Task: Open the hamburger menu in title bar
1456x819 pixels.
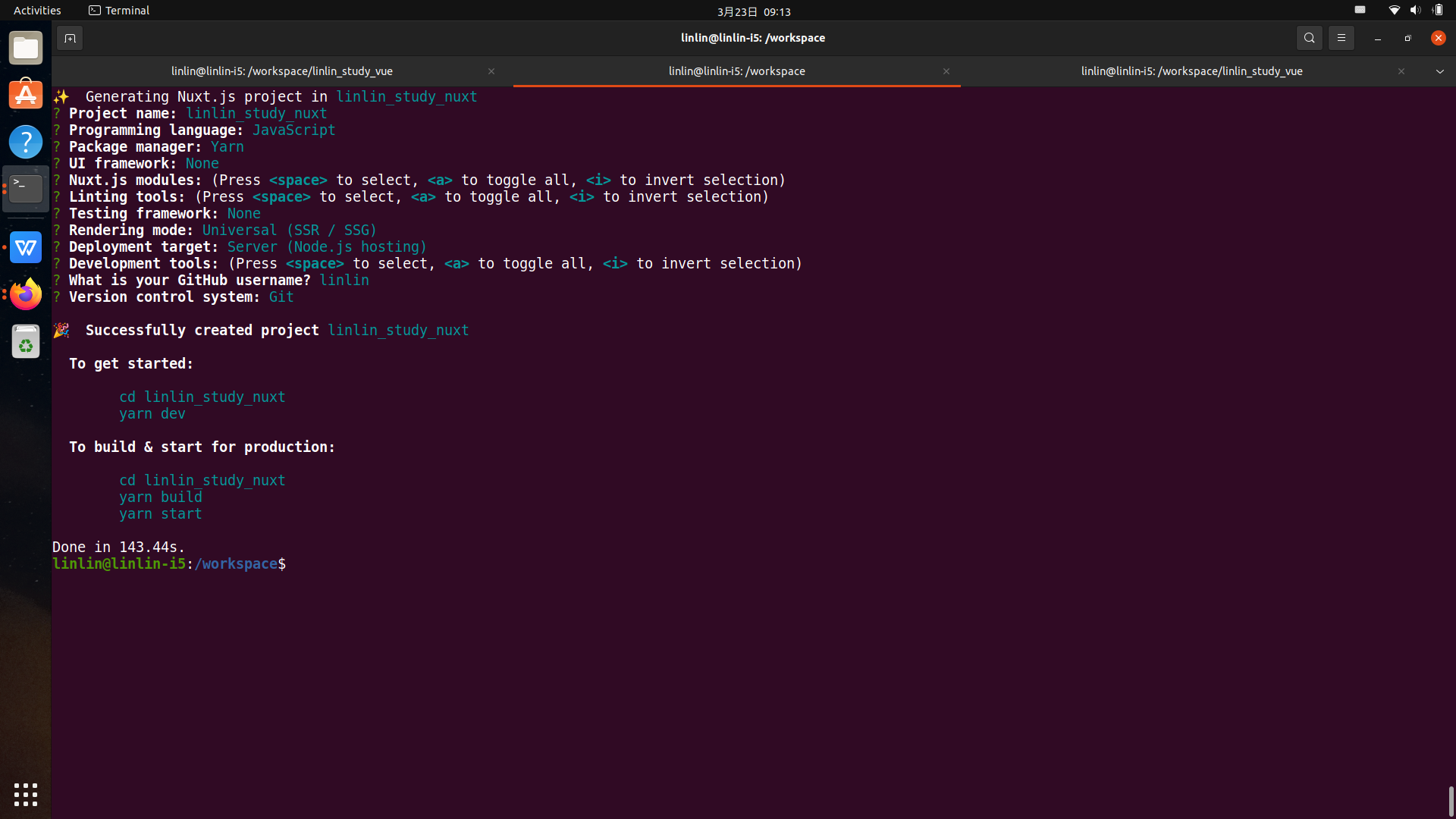Action: click(1341, 38)
